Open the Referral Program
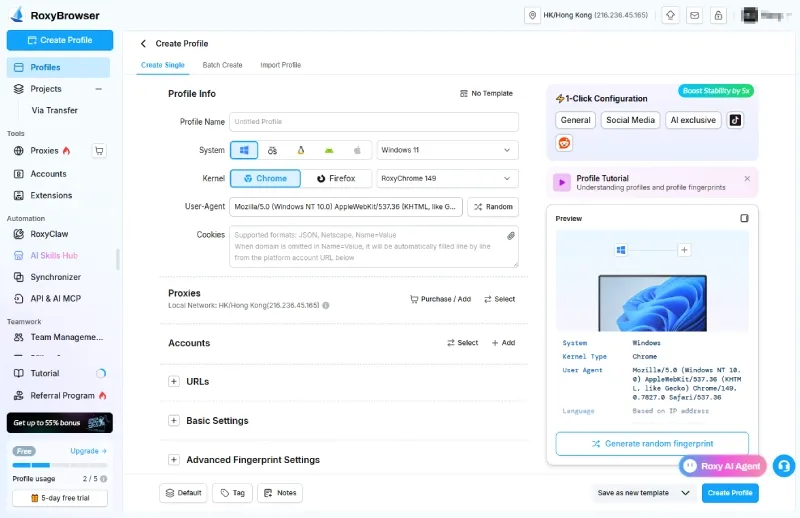 [62, 396]
